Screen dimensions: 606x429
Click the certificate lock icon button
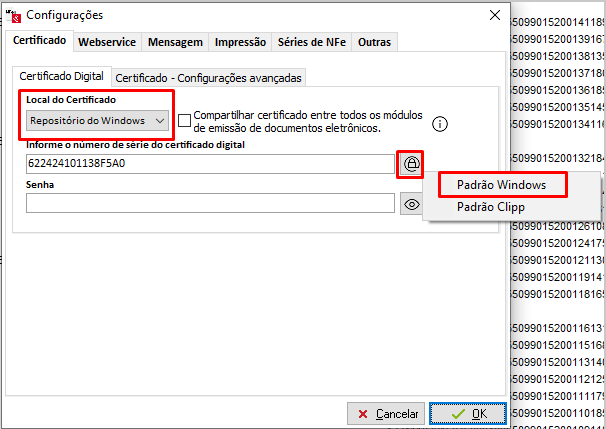coord(411,164)
